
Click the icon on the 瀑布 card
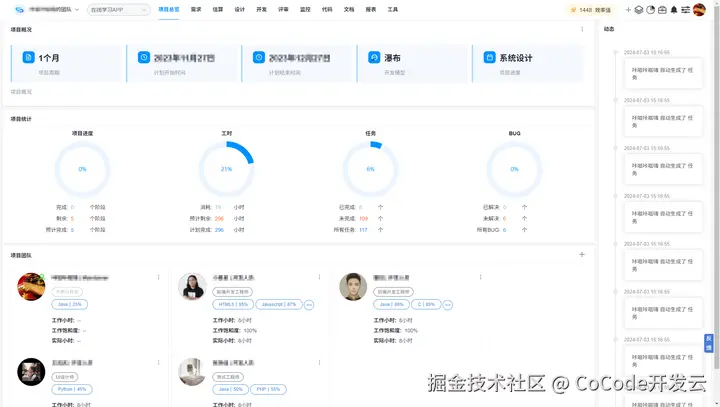374,57
